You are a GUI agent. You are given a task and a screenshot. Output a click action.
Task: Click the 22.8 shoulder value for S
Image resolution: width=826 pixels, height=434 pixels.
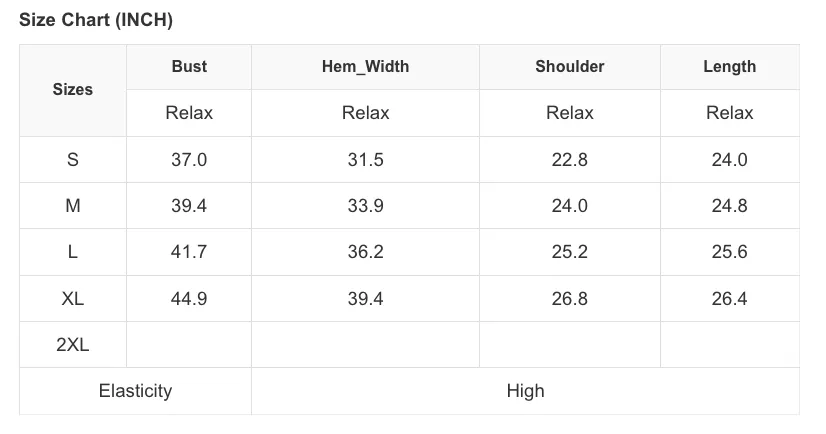point(569,160)
